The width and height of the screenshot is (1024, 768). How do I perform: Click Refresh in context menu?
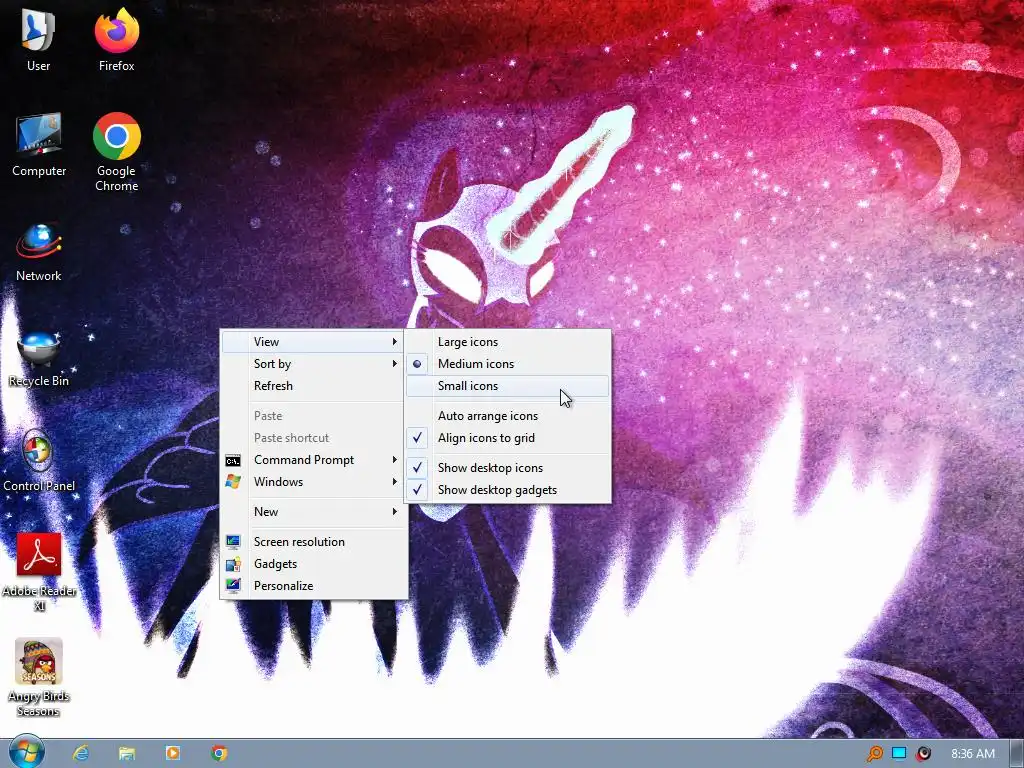(x=313, y=386)
